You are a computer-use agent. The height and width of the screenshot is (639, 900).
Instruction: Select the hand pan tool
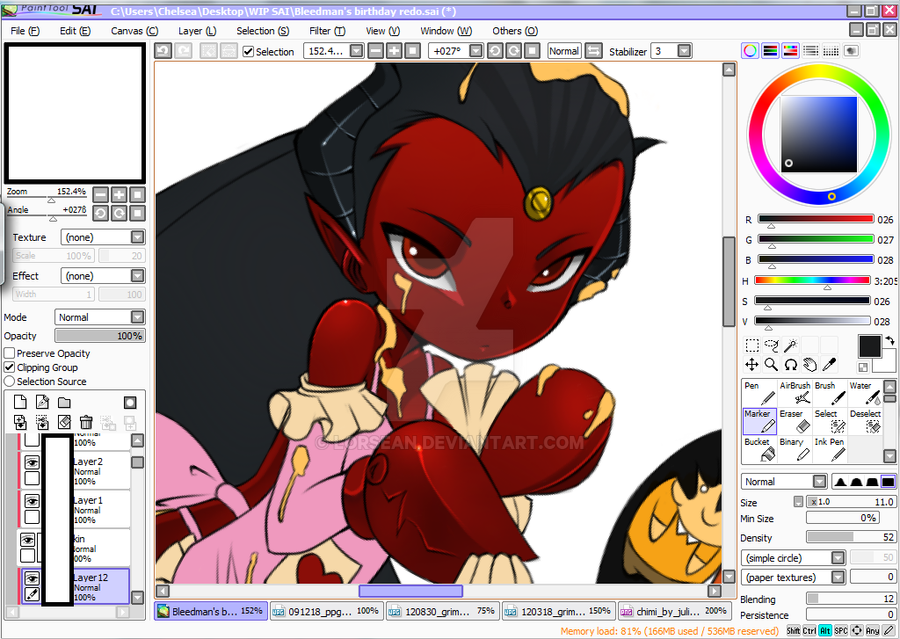click(810, 365)
